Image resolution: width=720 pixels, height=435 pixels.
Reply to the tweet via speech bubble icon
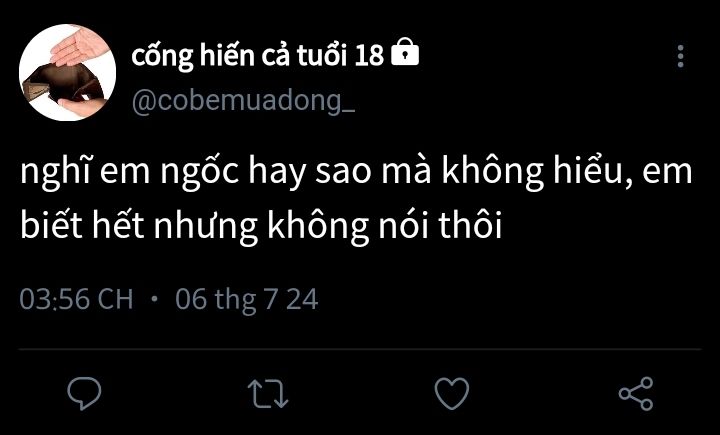pyautogui.click(x=84, y=393)
